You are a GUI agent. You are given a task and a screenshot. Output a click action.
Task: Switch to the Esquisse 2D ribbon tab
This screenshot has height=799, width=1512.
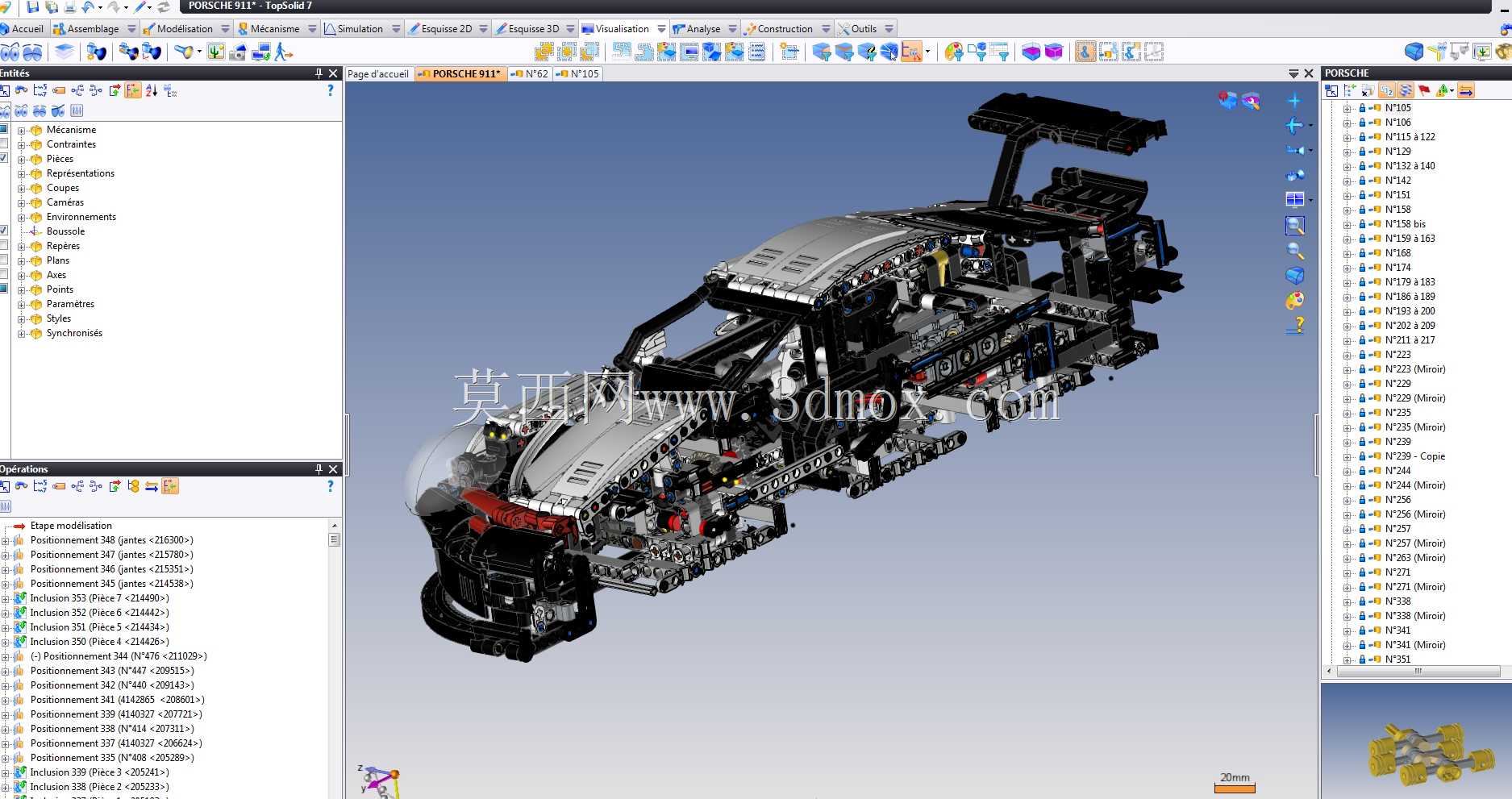[447, 29]
